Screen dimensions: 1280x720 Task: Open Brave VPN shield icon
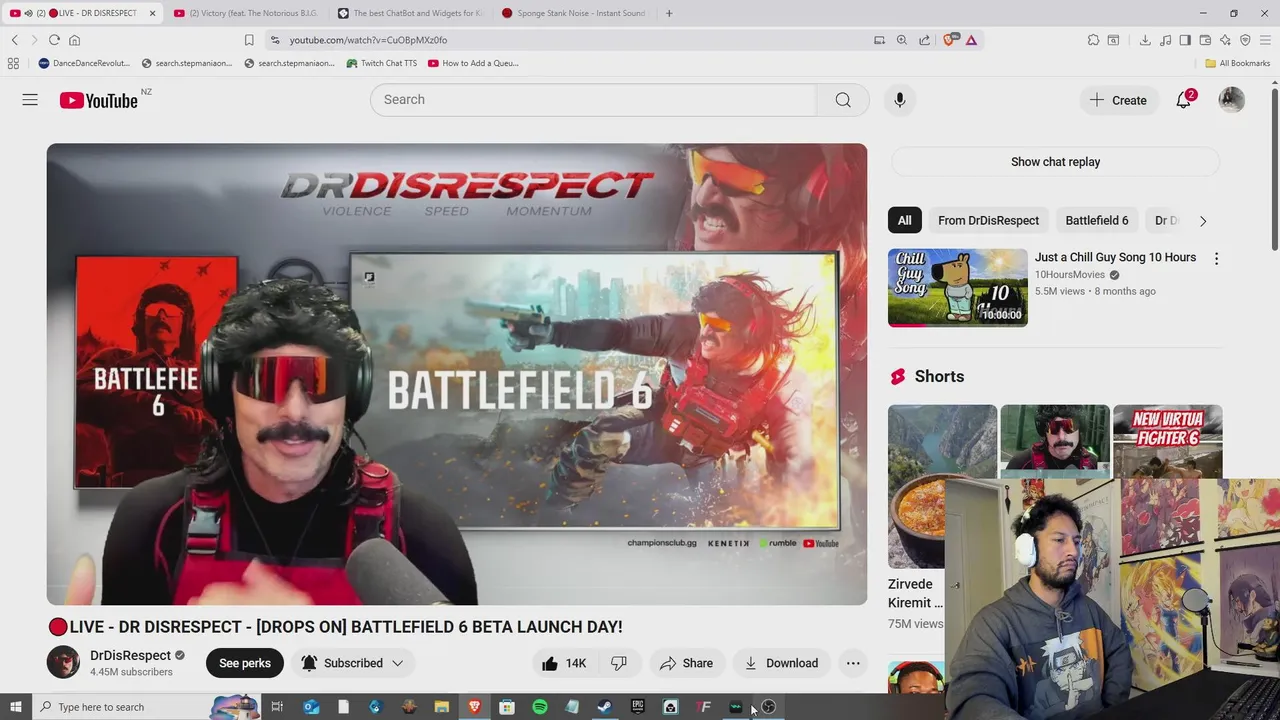(1245, 40)
